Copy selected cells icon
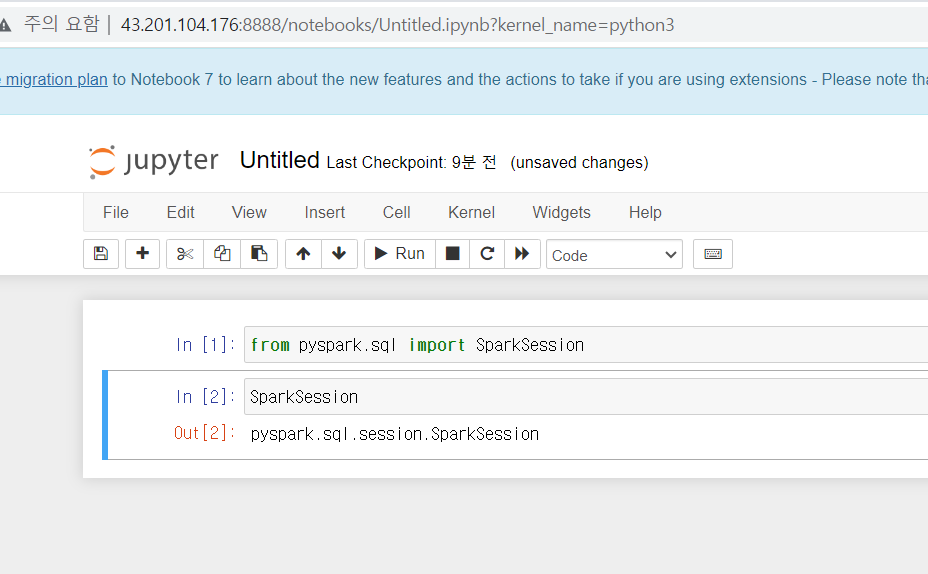This screenshot has width=928, height=574. 222,254
